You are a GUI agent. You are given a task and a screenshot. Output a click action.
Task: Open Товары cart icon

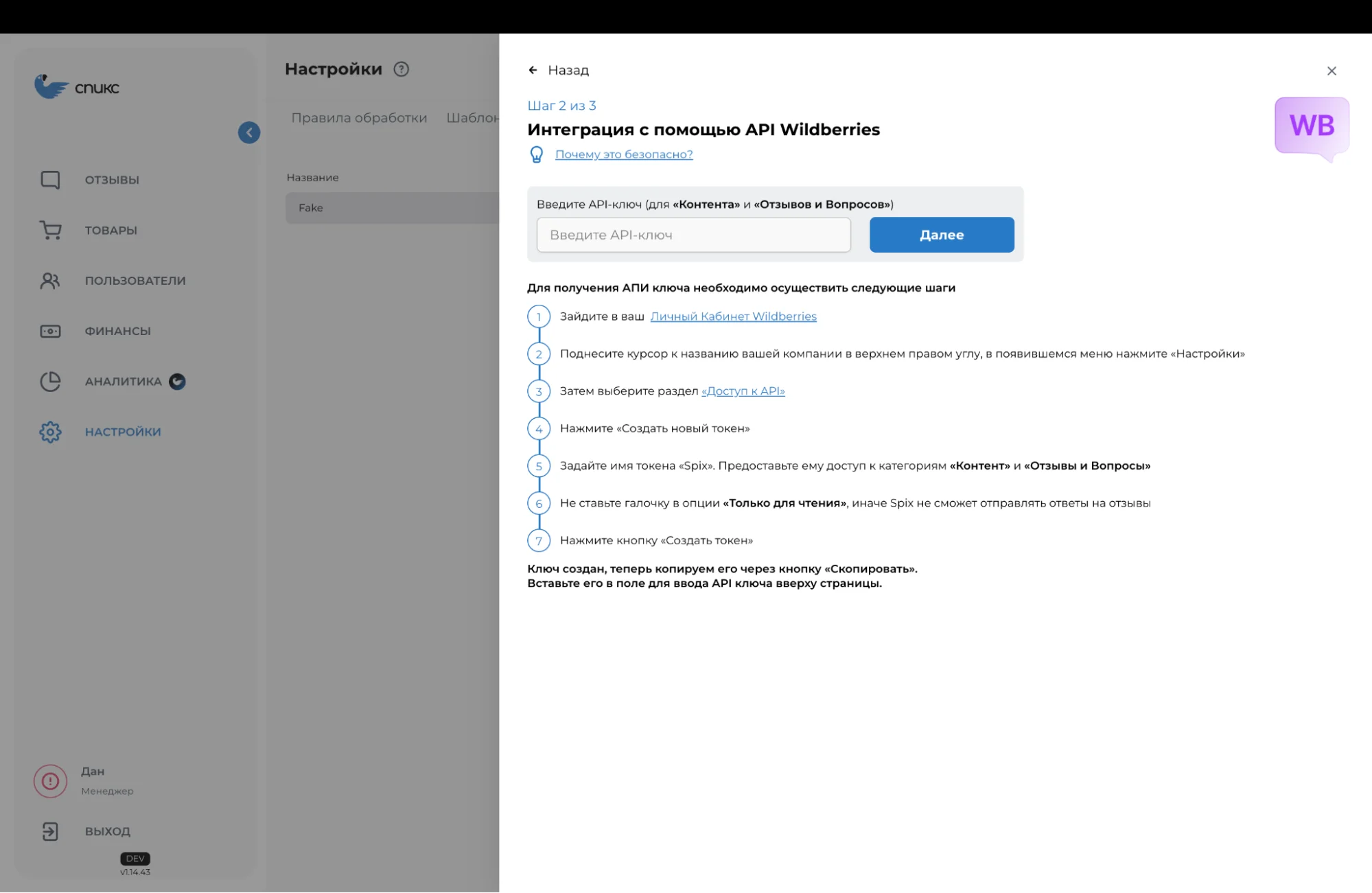point(50,230)
